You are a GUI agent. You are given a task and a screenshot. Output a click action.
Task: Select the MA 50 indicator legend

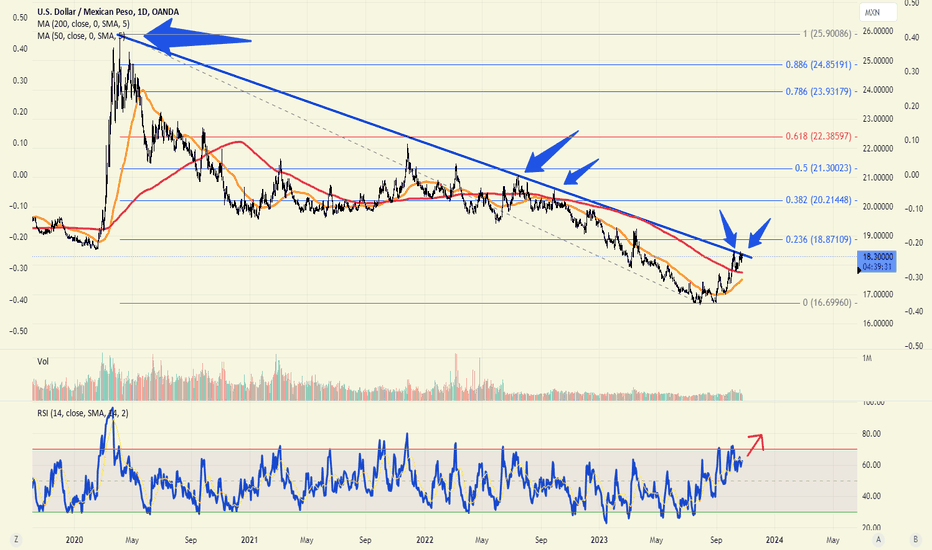pos(81,36)
